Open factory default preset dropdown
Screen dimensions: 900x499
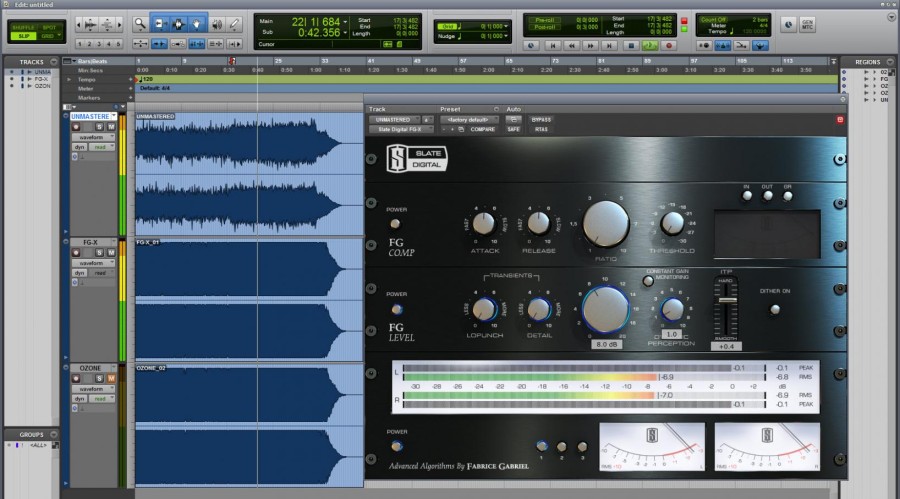468,120
